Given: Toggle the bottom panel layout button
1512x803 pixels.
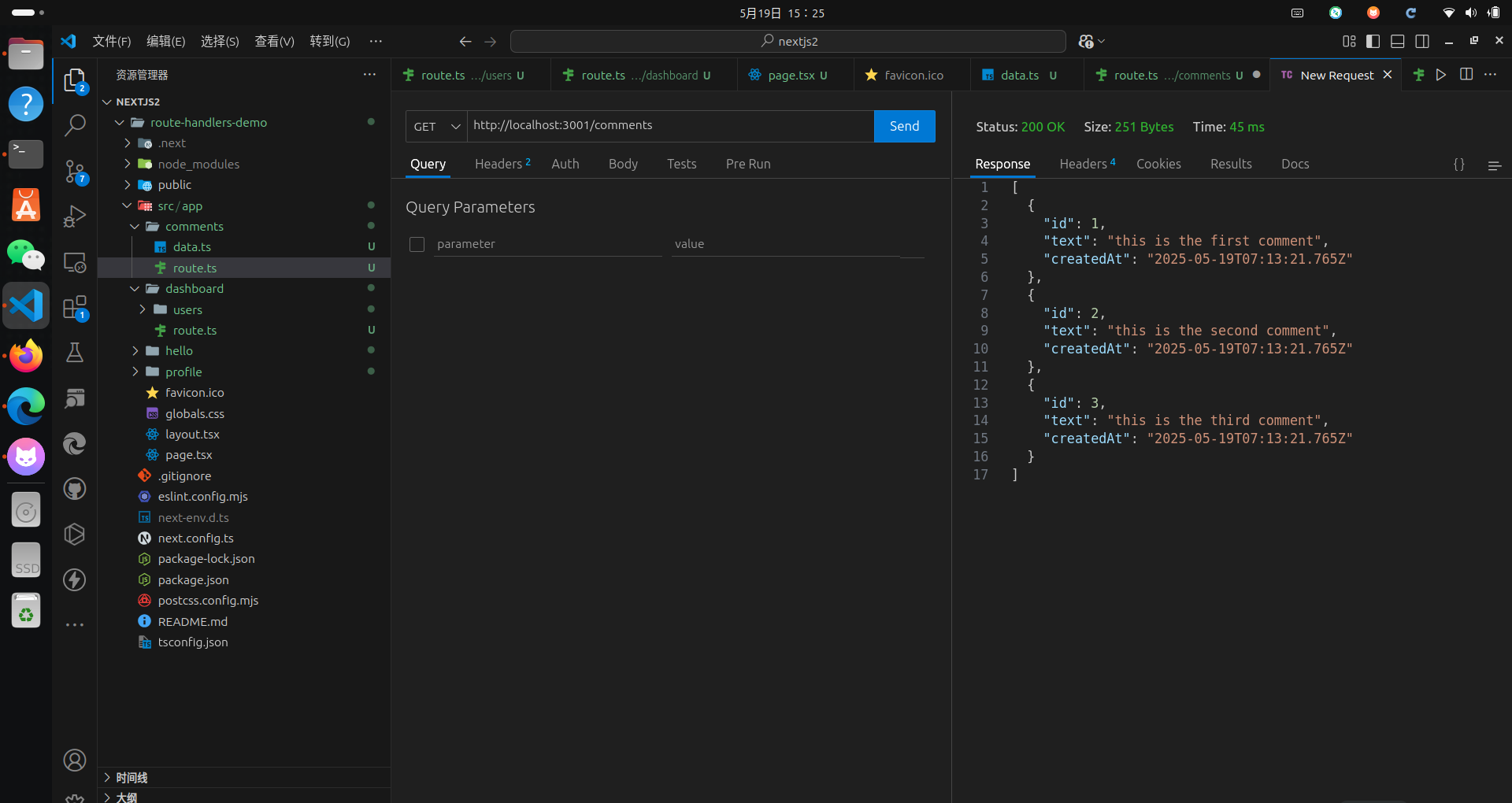Looking at the screenshot, I should click(x=1397, y=42).
